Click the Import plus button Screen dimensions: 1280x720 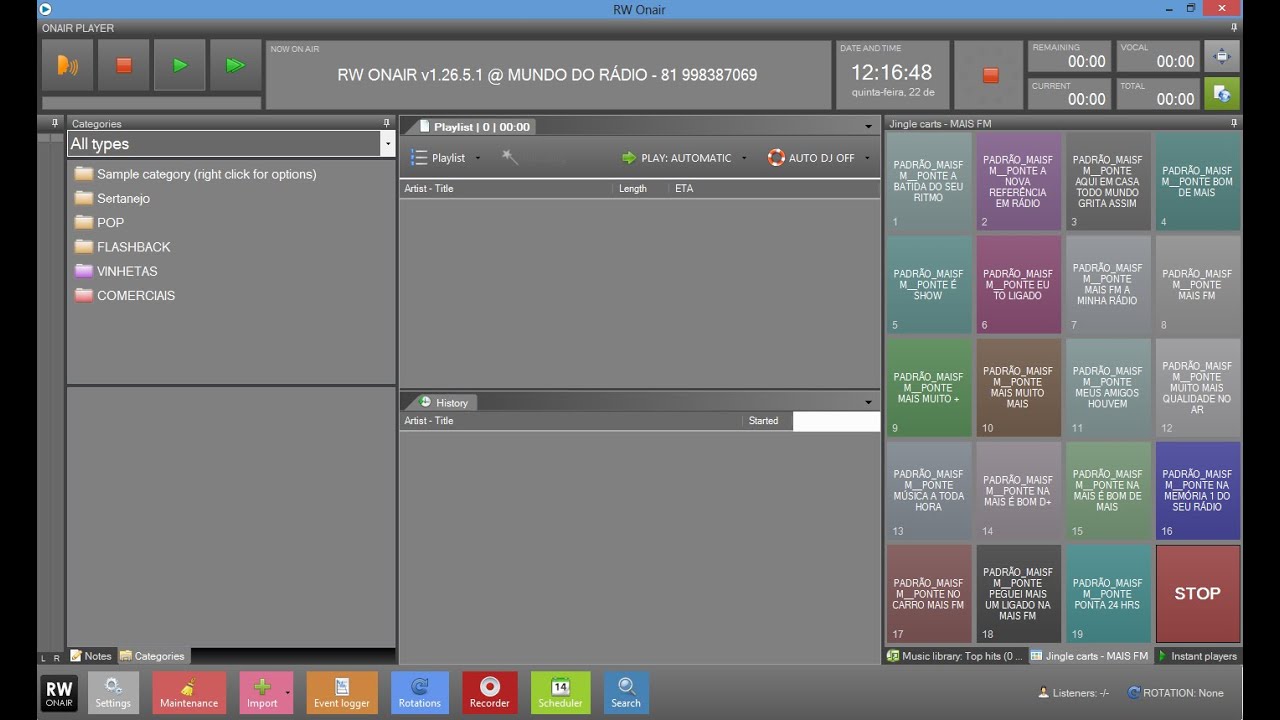pos(261,692)
